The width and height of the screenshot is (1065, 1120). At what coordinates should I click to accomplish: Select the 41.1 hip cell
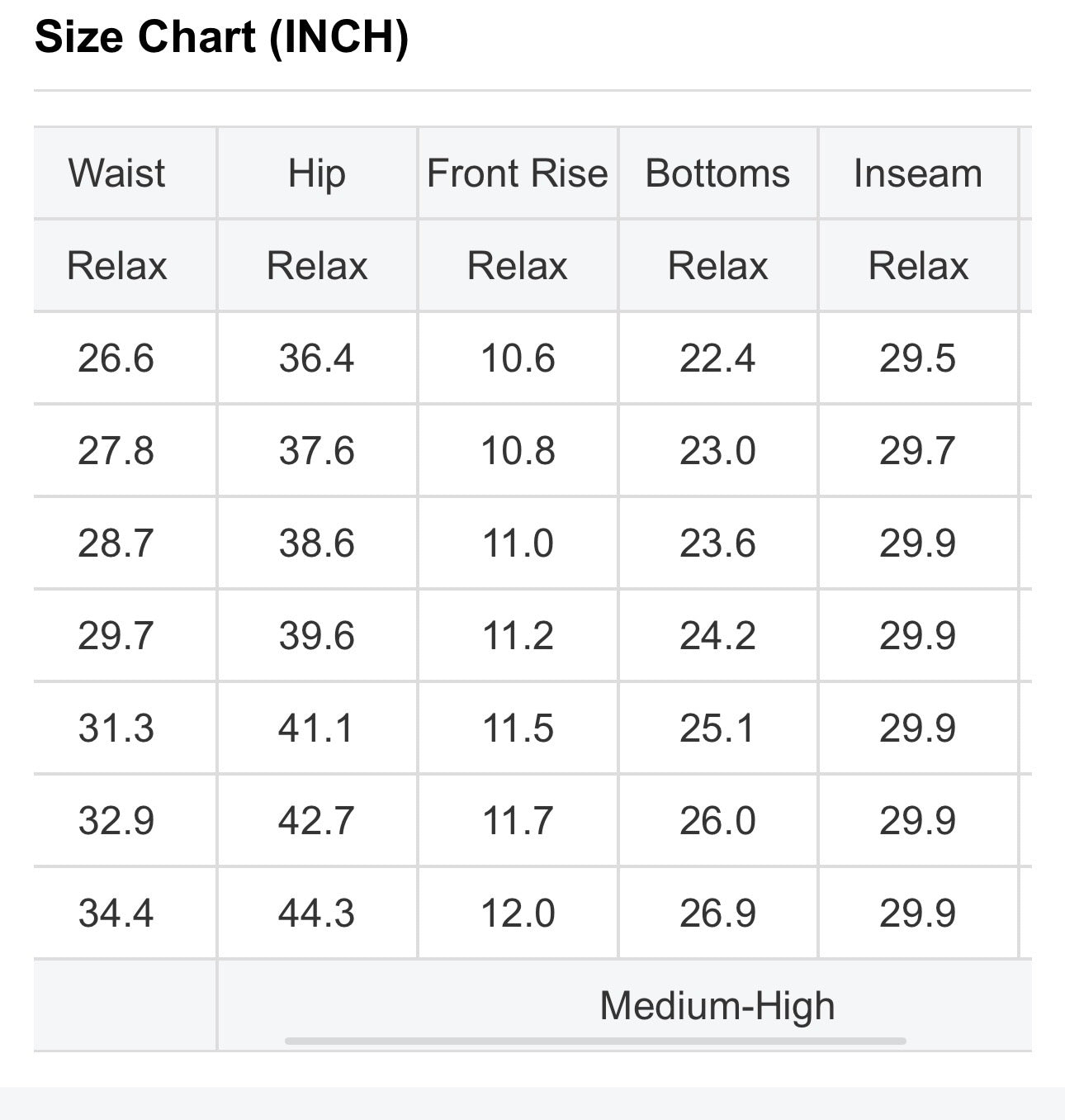(x=317, y=728)
